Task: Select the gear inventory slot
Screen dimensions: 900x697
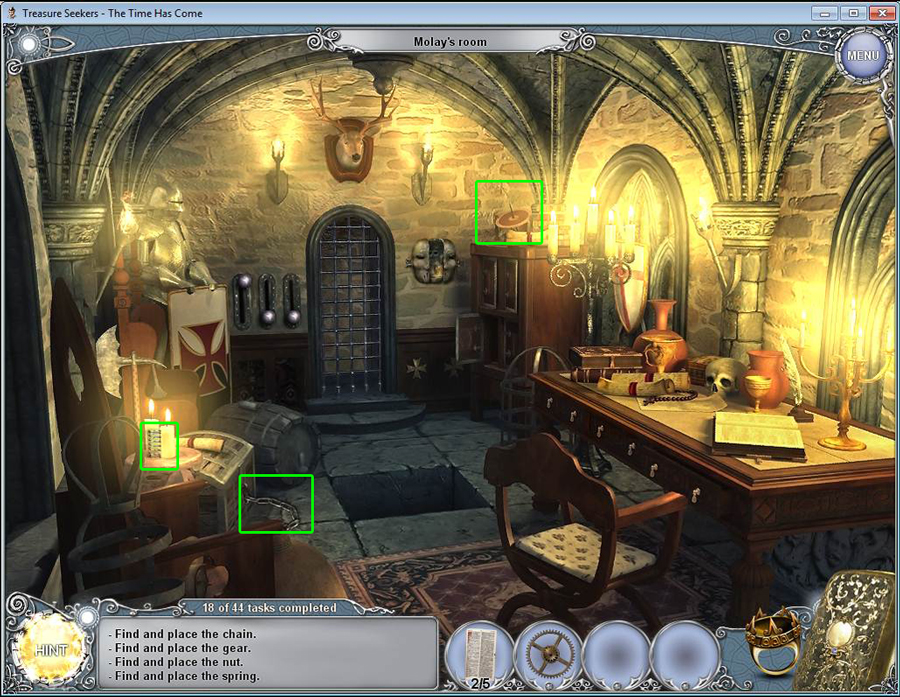Action: coord(547,654)
